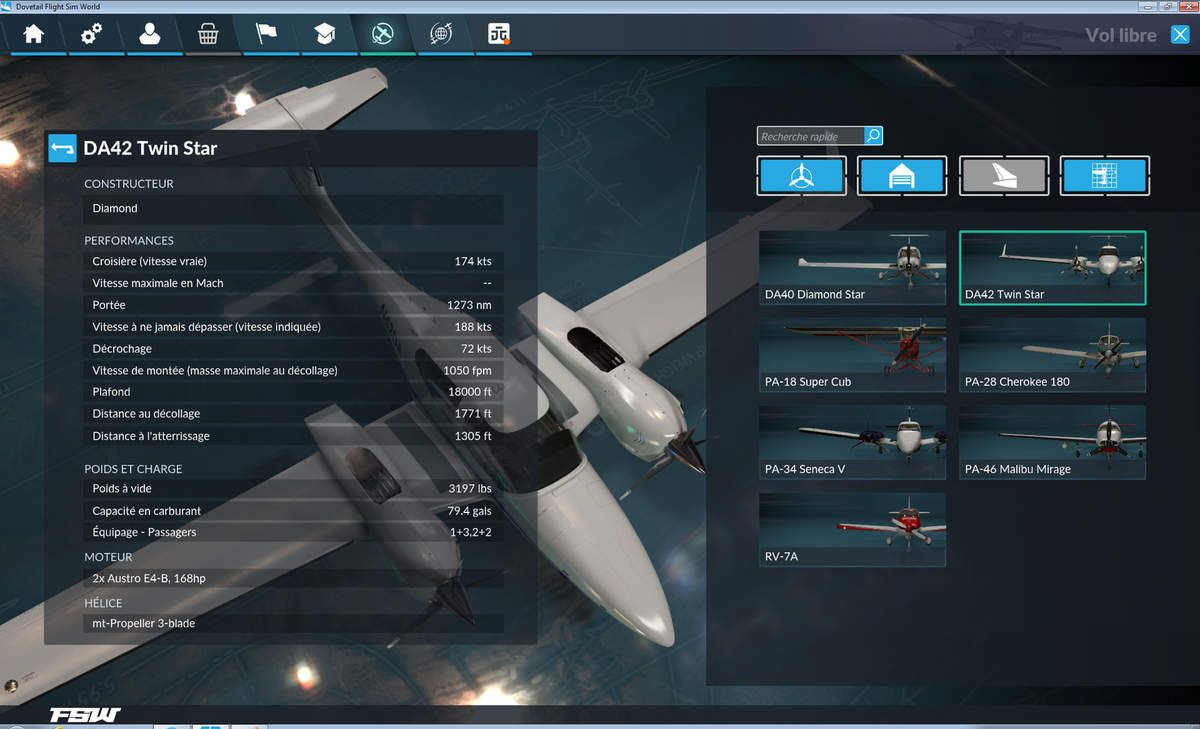Close the Vol libre screen with X
Viewport: 1200px width, 729px height.
[1179, 35]
